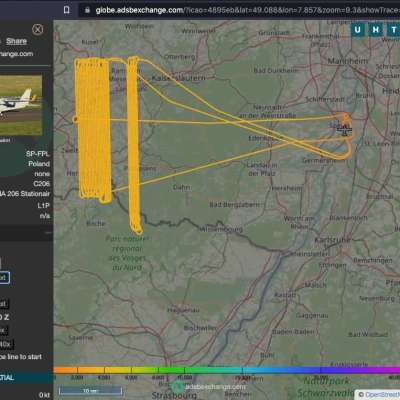Click Haguenau label on map

point(183,310)
